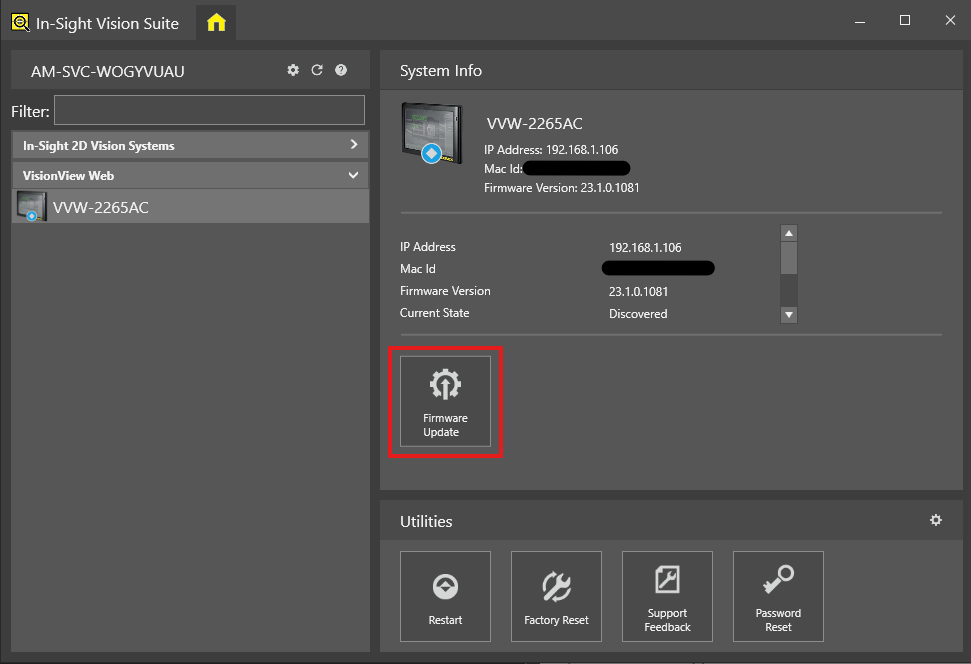This screenshot has width=971, height=664.
Task: Click the Utilities panel settings gear
Action: point(936,520)
